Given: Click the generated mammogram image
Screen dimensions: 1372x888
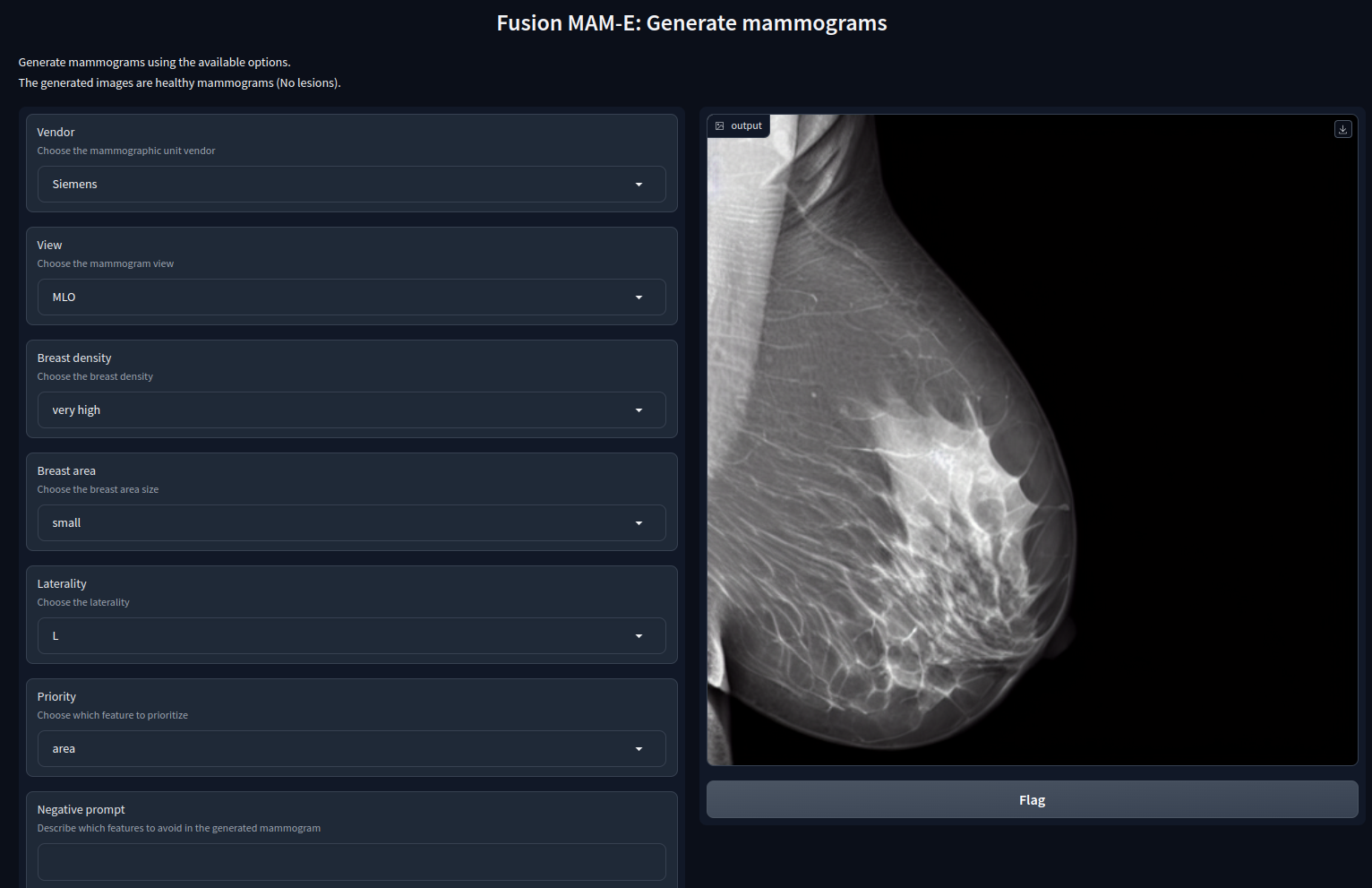Looking at the screenshot, I should coord(1032,440).
